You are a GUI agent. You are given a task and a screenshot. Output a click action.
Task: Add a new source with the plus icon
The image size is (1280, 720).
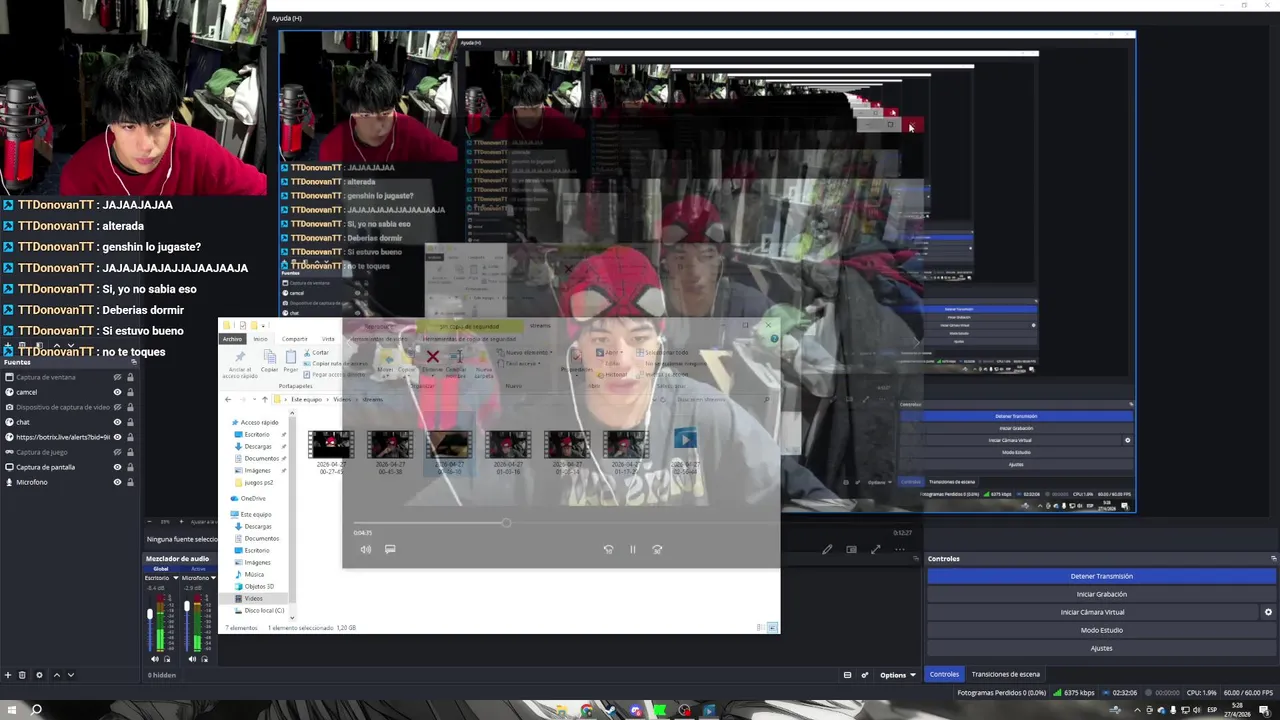pyautogui.click(x=8, y=675)
